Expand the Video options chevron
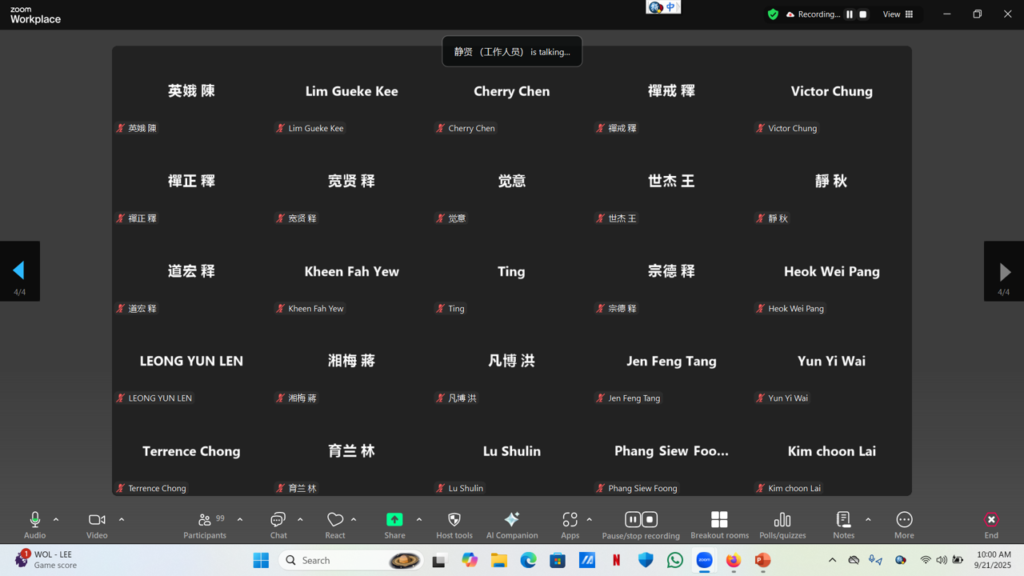 click(x=122, y=519)
